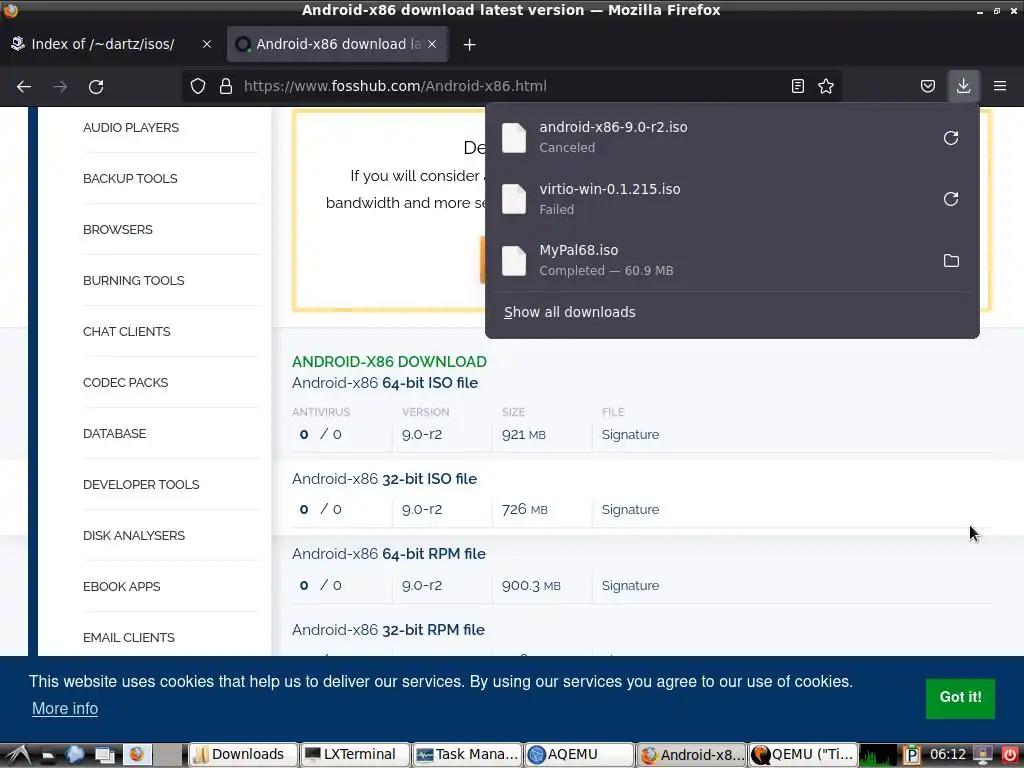1024x768 pixels.
Task: Switch to Downloads window in taskbar
Action: point(243,754)
